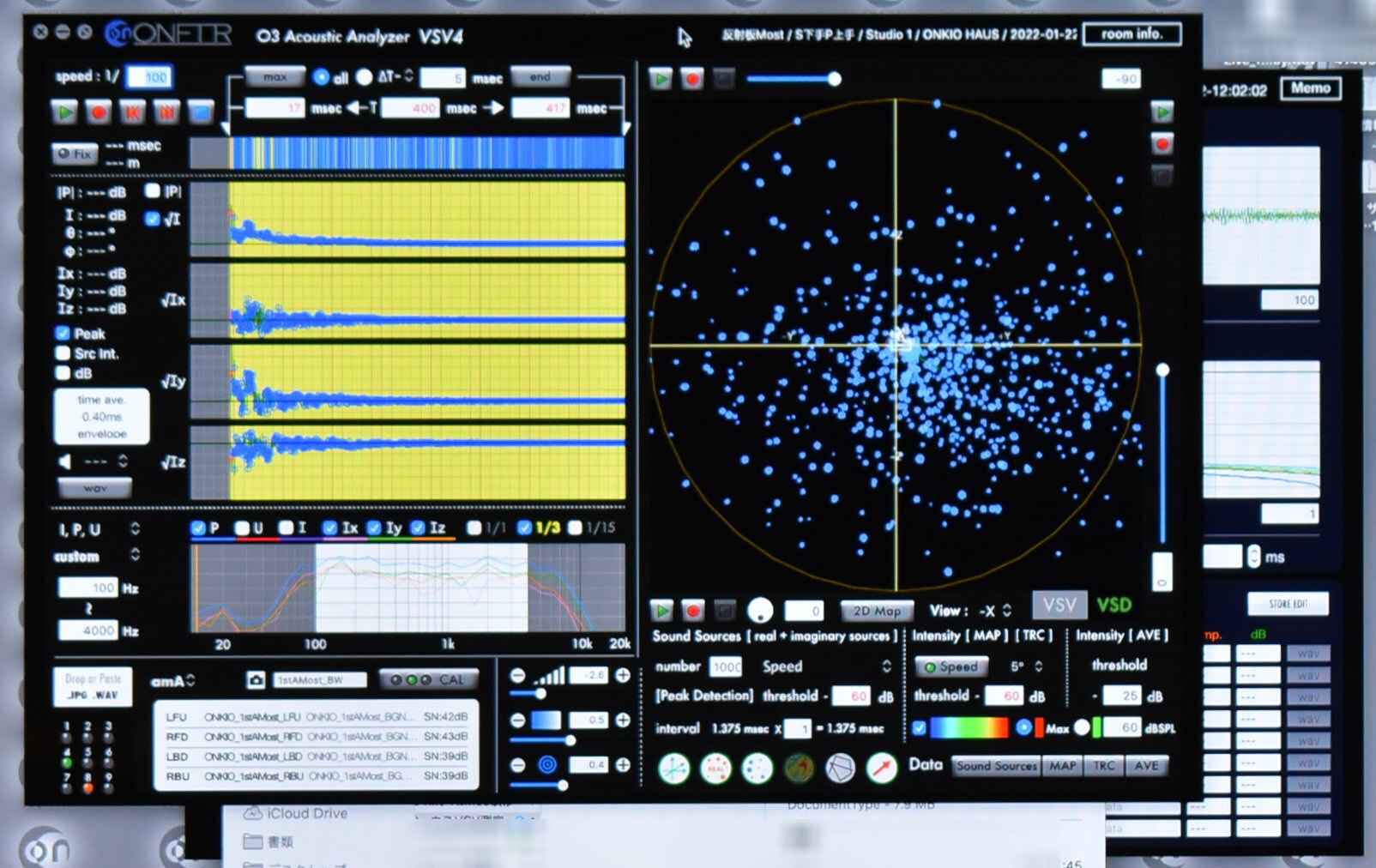Click the camera snapshot icon
This screenshot has width=1376, height=868.
click(256, 680)
